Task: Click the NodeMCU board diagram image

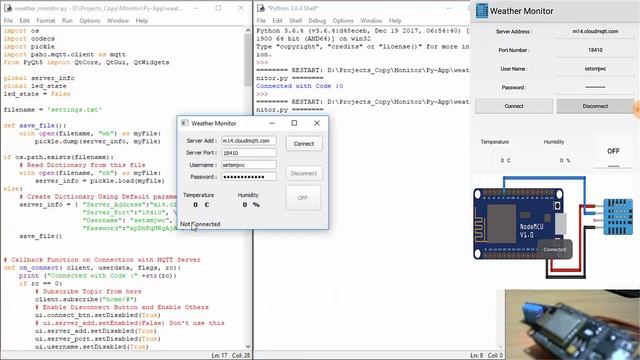Action: pyautogui.click(x=518, y=224)
